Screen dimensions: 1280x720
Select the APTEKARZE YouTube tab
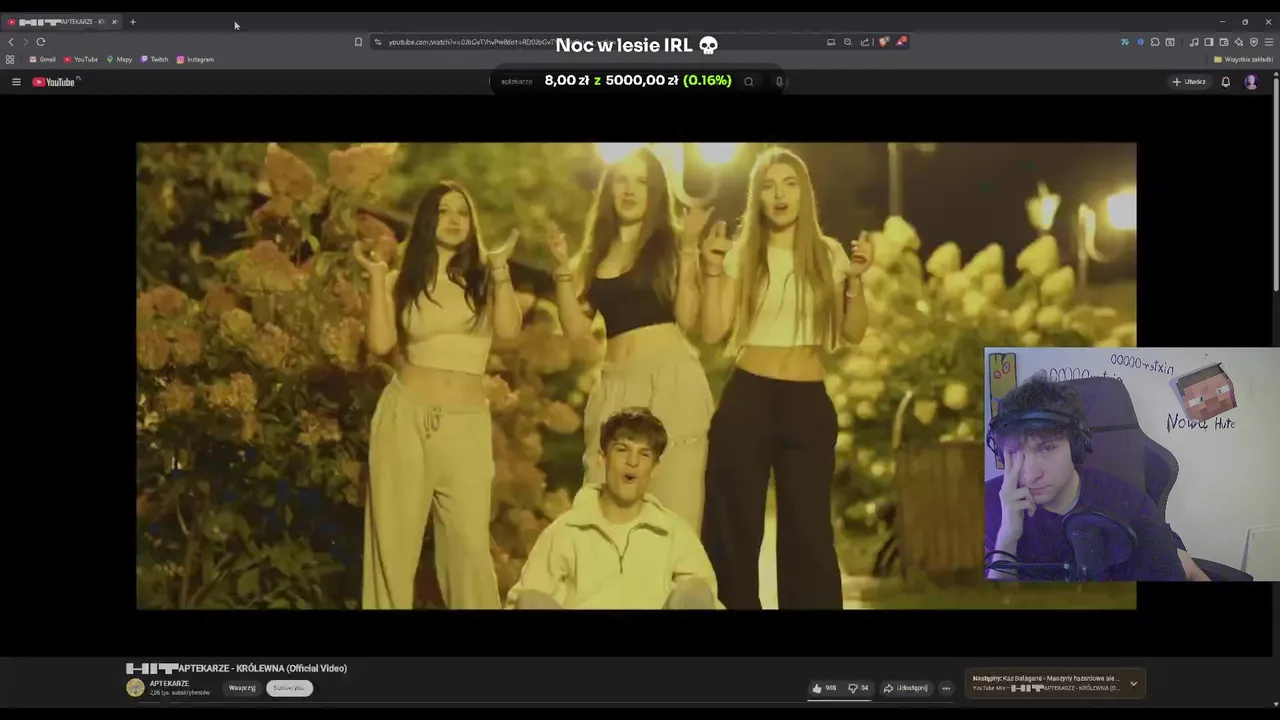coord(62,22)
